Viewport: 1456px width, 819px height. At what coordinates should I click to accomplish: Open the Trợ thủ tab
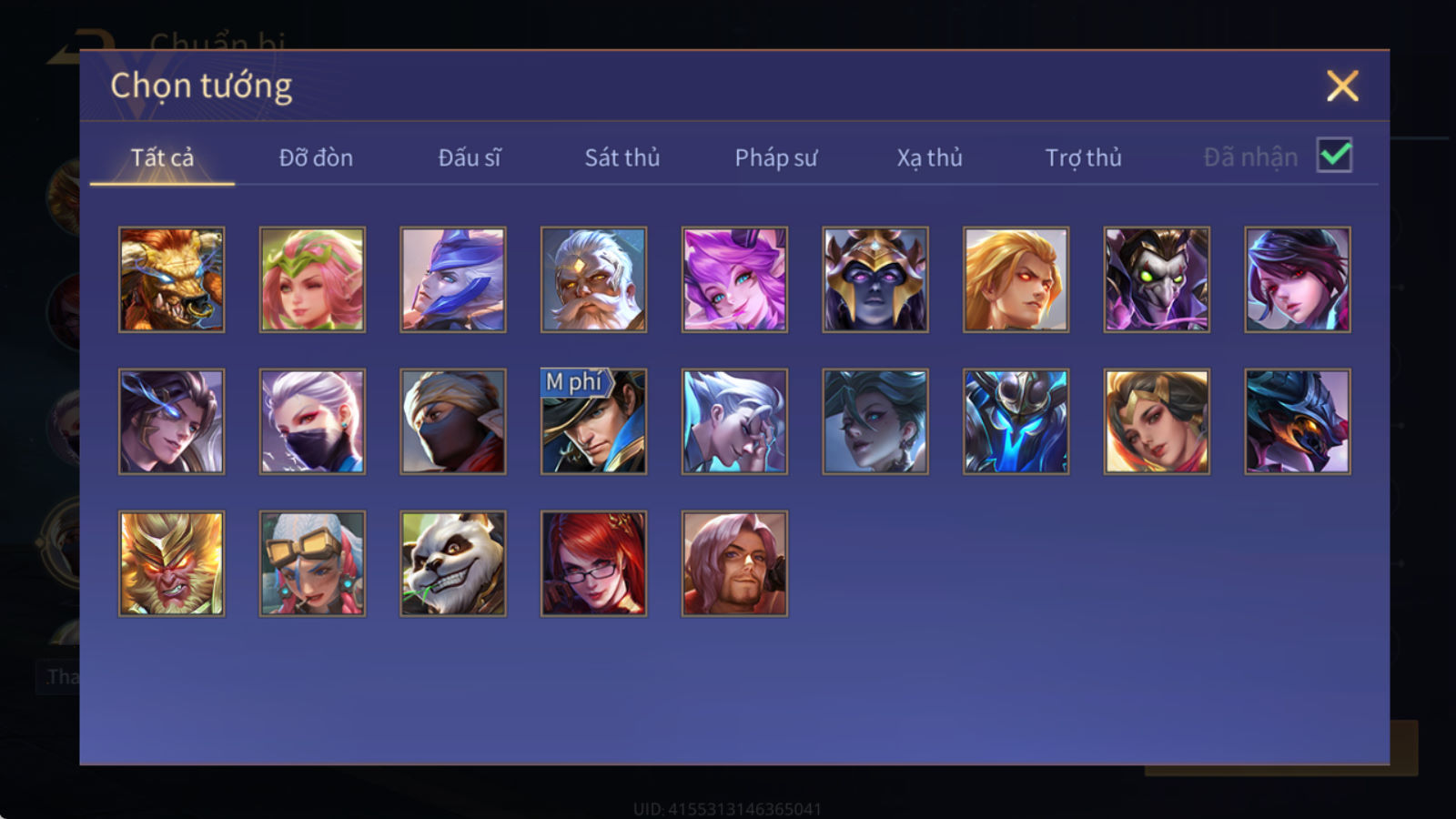click(1083, 157)
